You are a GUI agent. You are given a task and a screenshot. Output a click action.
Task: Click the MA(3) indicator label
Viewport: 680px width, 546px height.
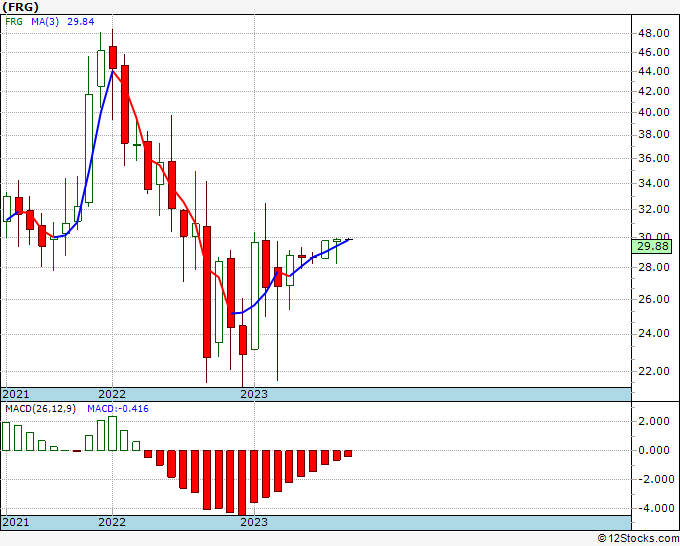pyautogui.click(x=45, y=22)
